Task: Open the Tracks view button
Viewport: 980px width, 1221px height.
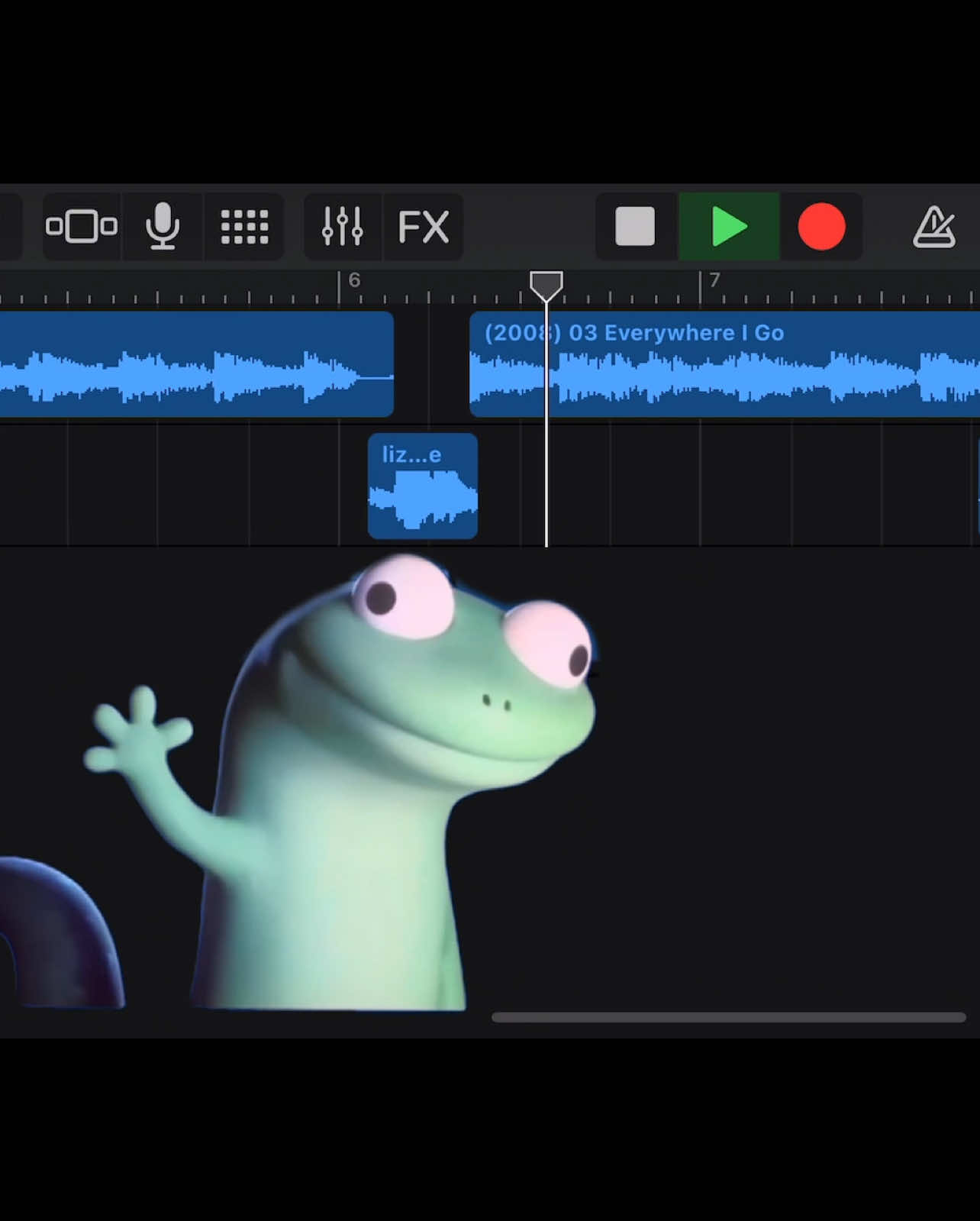Action: point(82,227)
